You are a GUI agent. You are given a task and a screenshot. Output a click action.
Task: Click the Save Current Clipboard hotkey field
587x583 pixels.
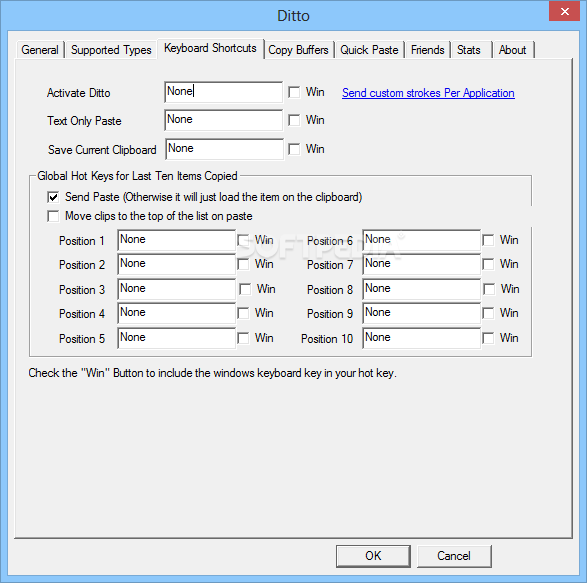[224, 149]
